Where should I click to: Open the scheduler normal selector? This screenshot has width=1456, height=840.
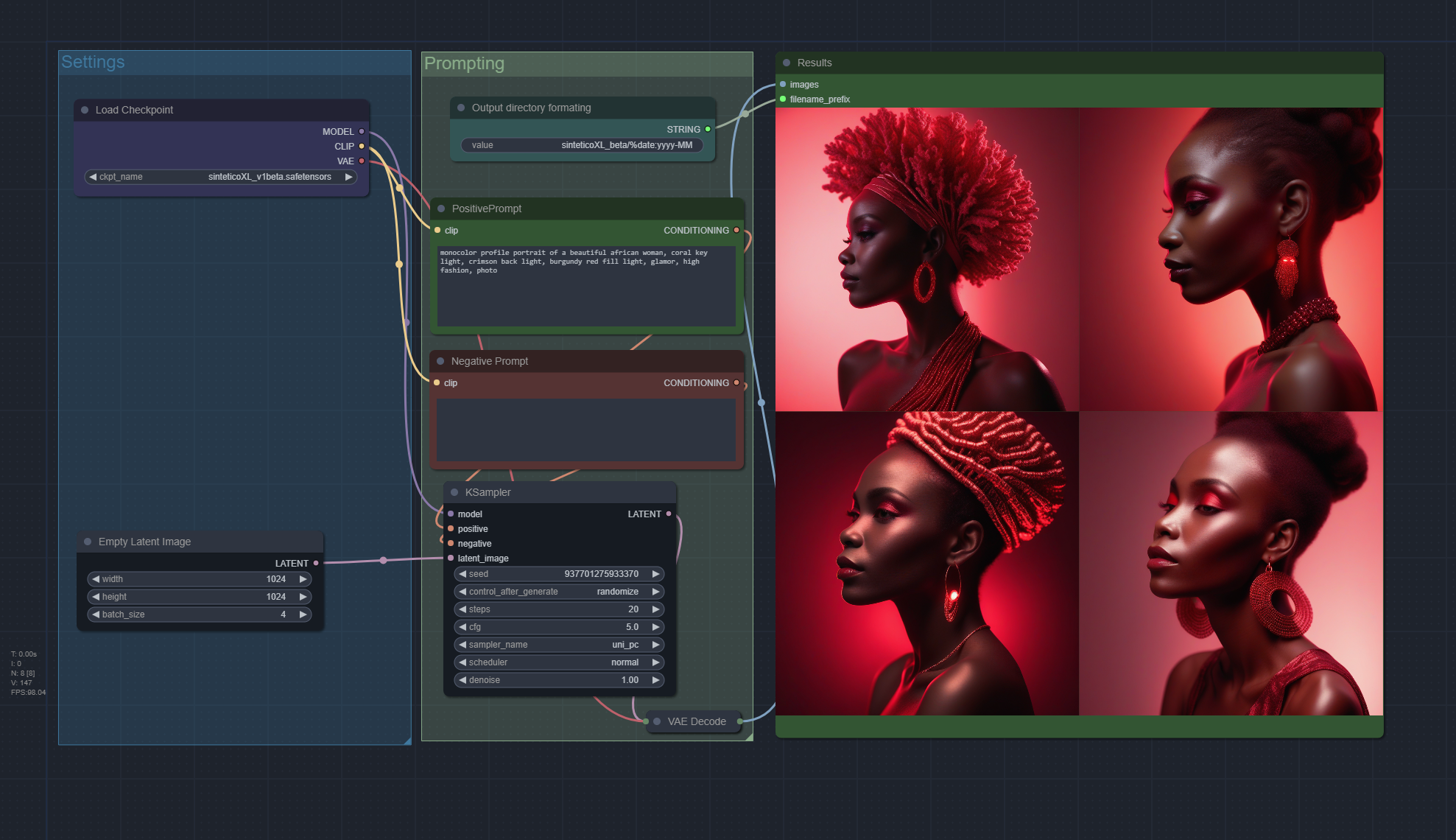(x=559, y=662)
